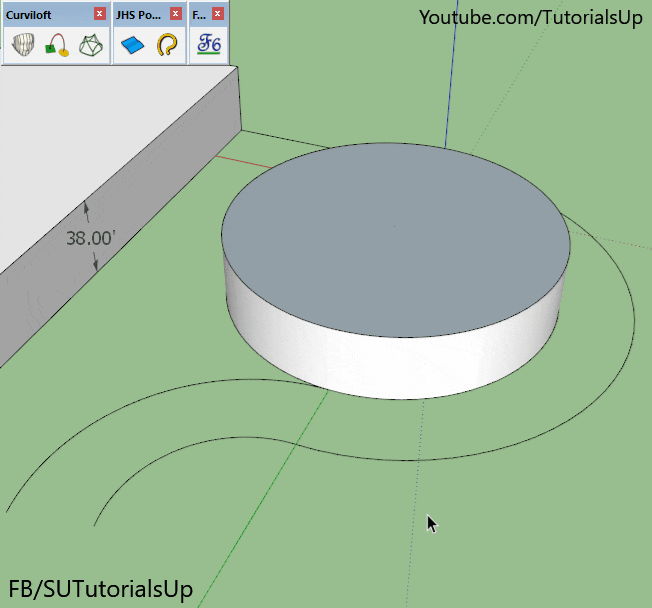Launch the F6 Fredo6 tool icon
The width and height of the screenshot is (652, 608).
click(209, 44)
